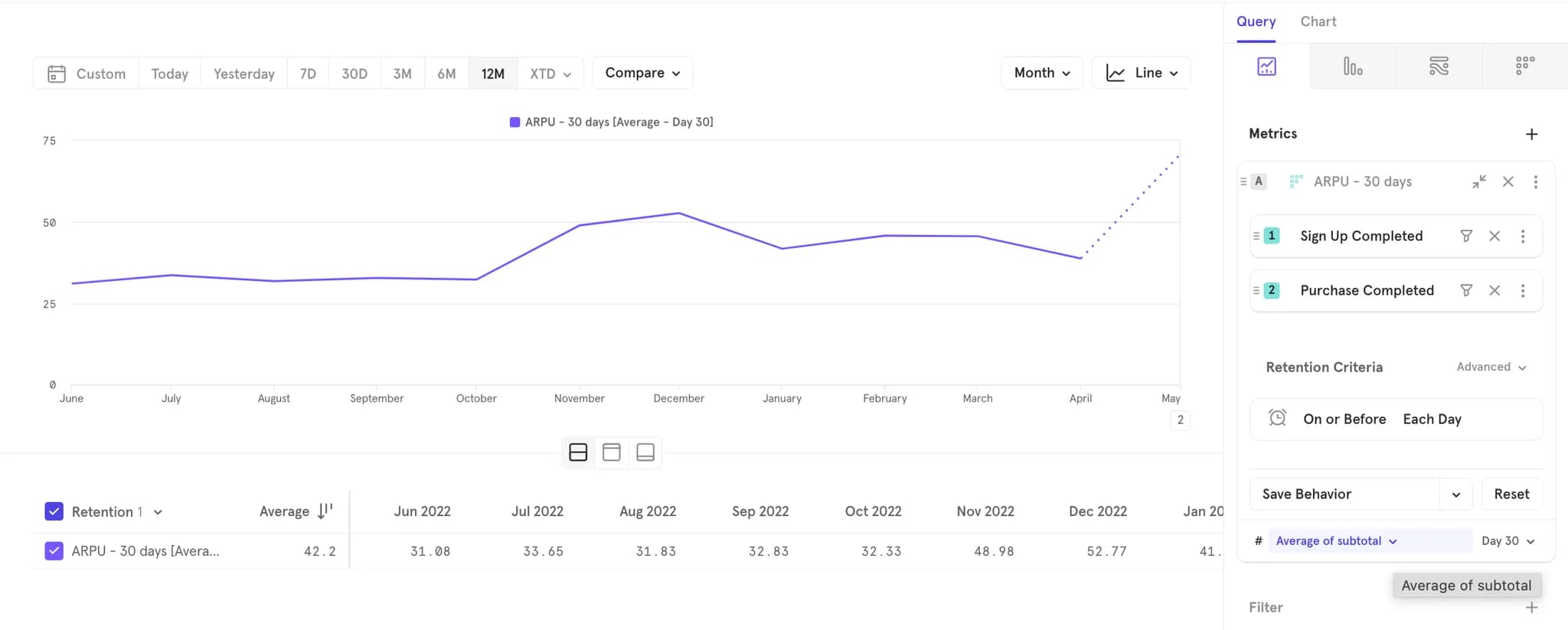Expand the Compare dropdown

pyautogui.click(x=642, y=73)
